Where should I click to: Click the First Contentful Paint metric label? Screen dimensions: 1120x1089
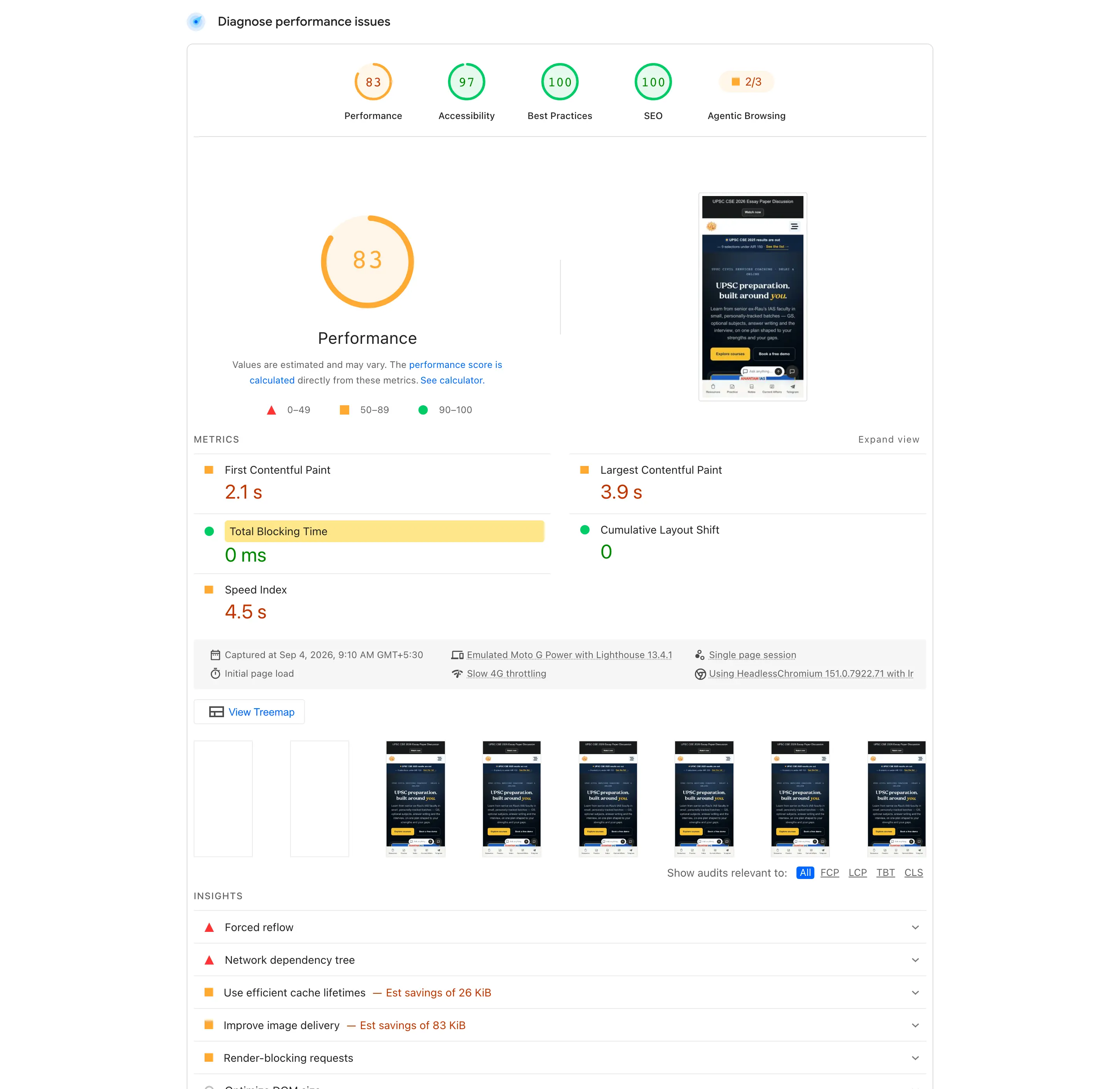[277, 469]
